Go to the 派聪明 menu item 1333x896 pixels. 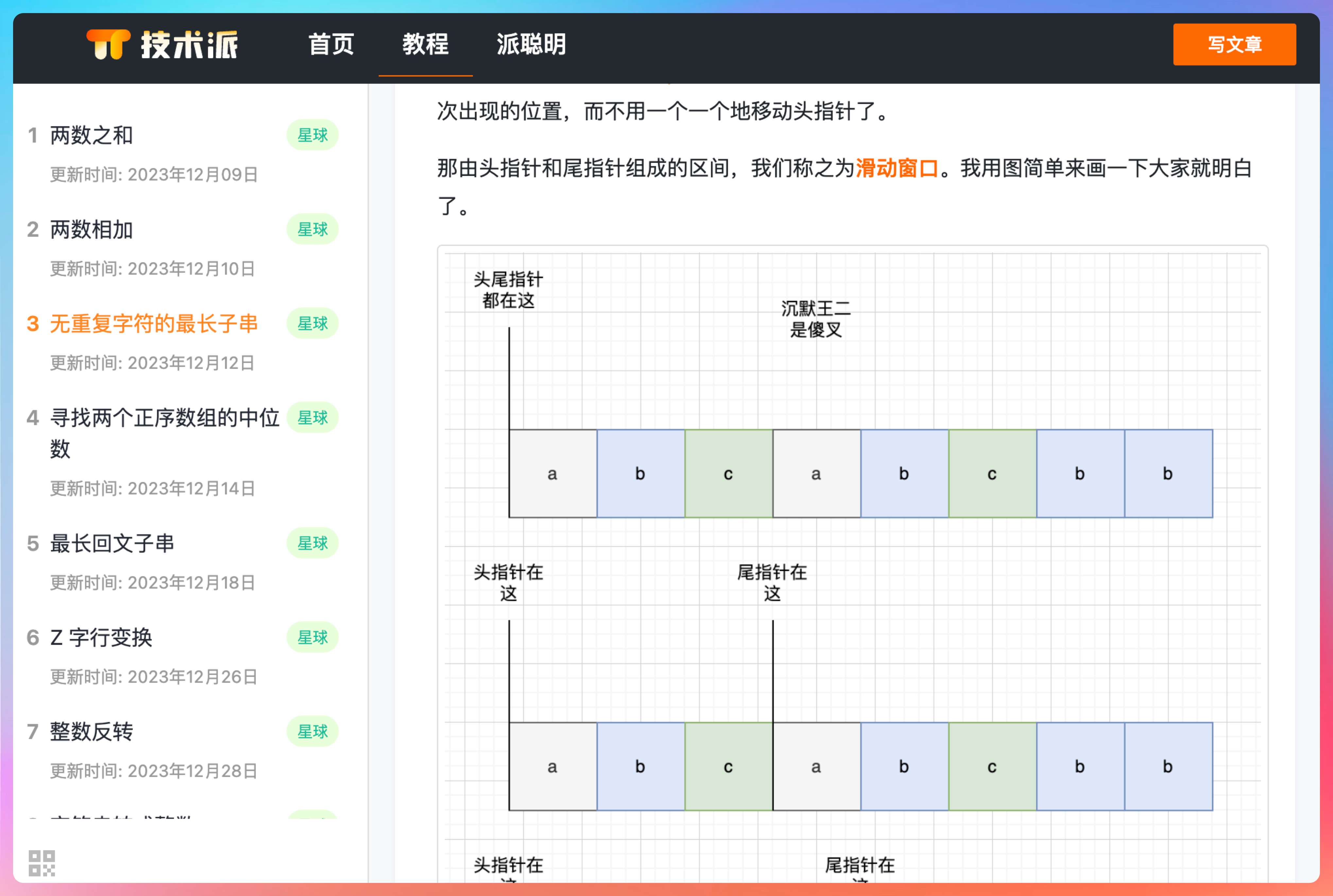(x=531, y=44)
